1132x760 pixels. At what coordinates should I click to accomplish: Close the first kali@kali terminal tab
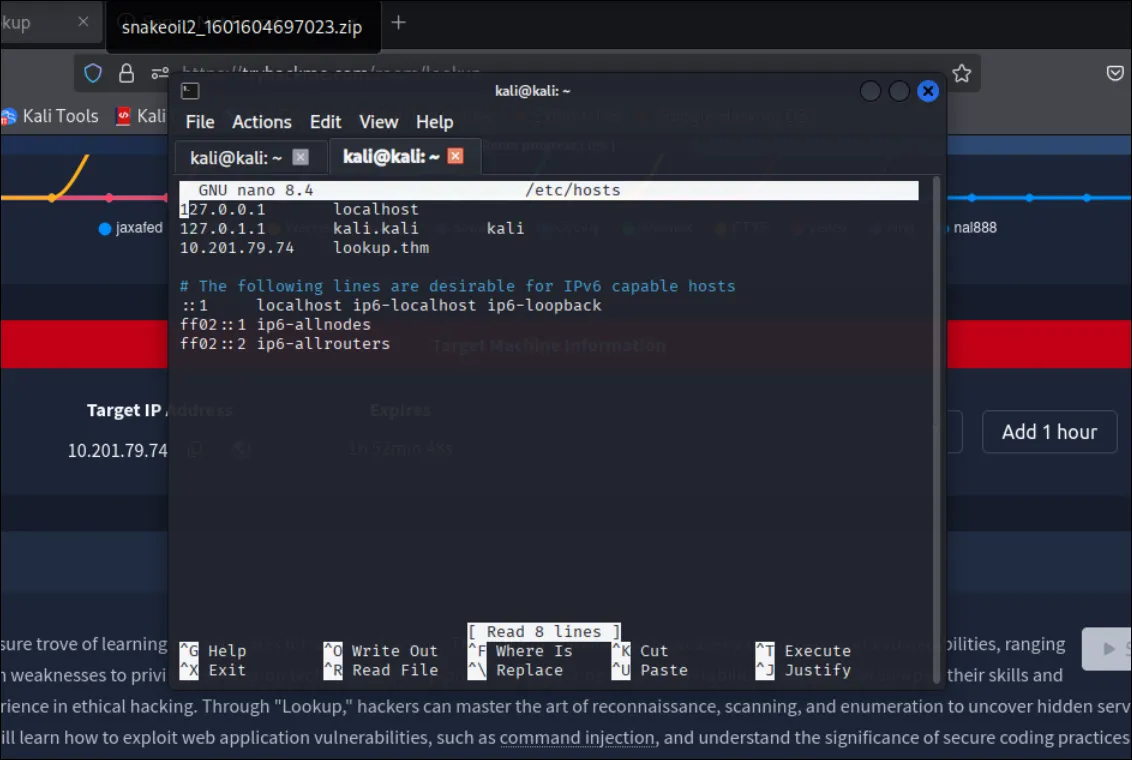tap(300, 157)
